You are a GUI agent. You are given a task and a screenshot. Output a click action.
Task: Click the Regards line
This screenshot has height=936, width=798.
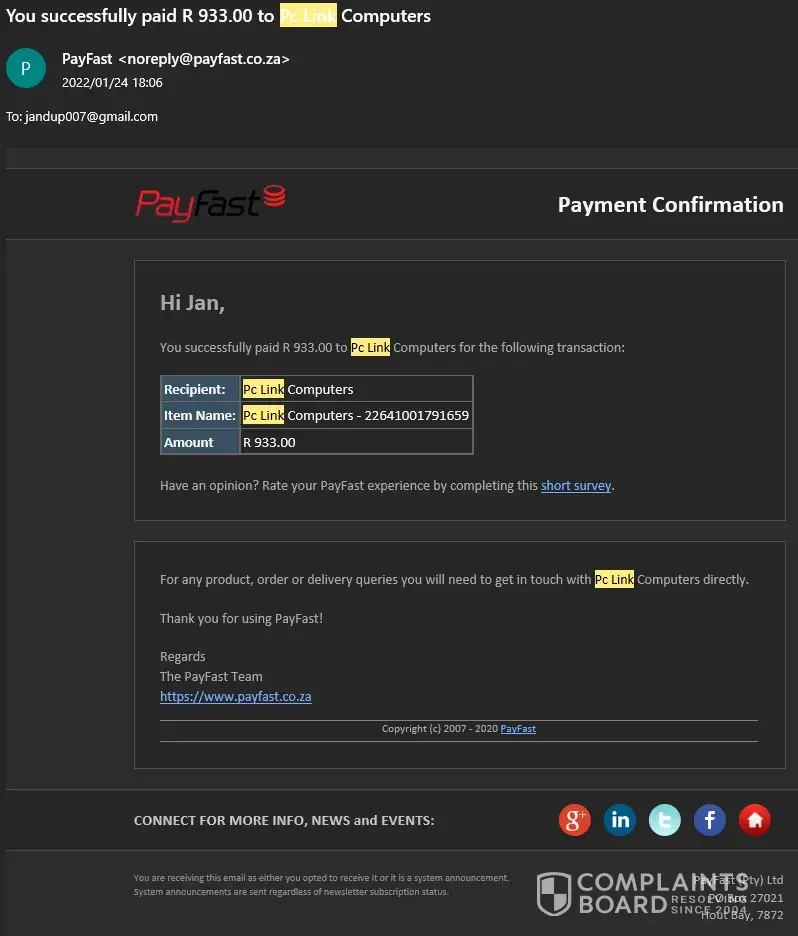pos(183,657)
